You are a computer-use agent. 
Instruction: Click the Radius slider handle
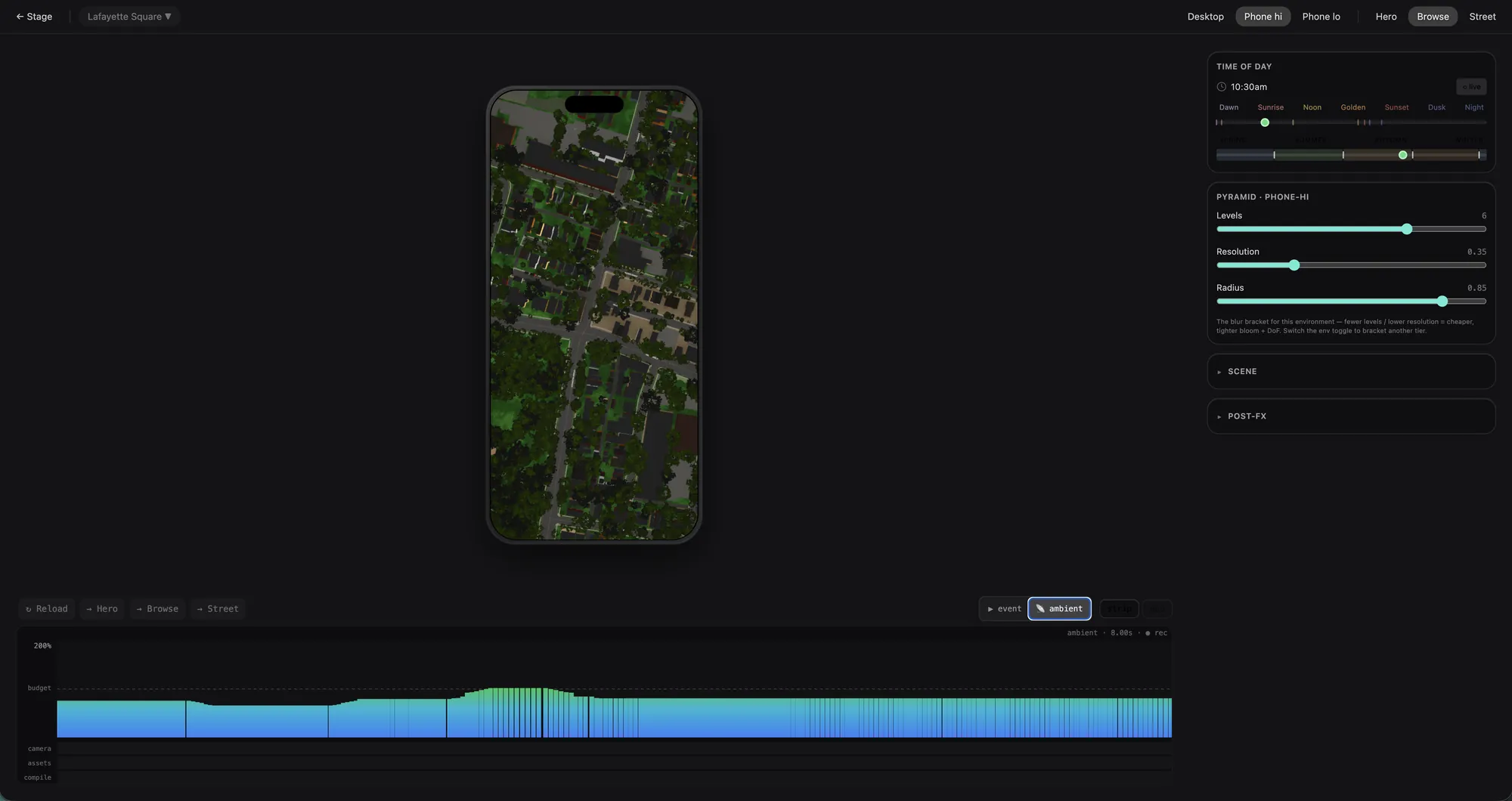pos(1442,302)
